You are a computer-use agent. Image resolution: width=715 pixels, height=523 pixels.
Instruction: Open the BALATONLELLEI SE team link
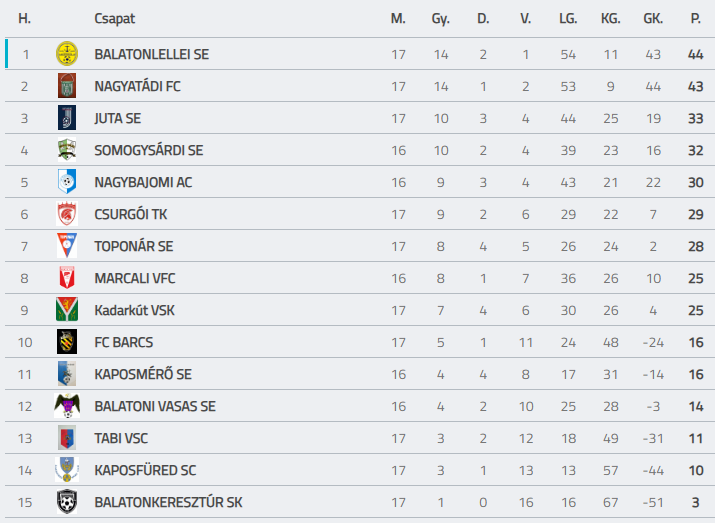click(151, 54)
